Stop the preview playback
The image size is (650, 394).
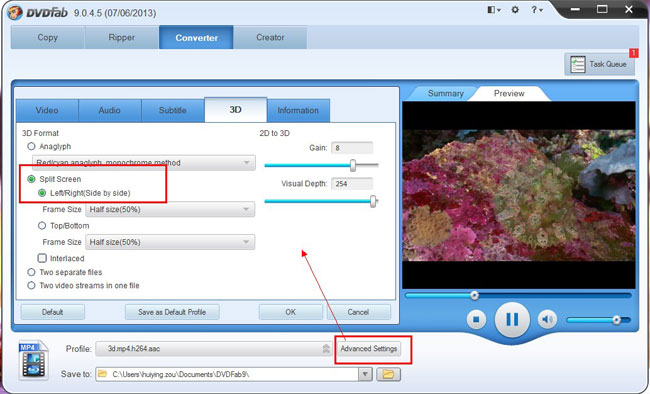point(476,320)
